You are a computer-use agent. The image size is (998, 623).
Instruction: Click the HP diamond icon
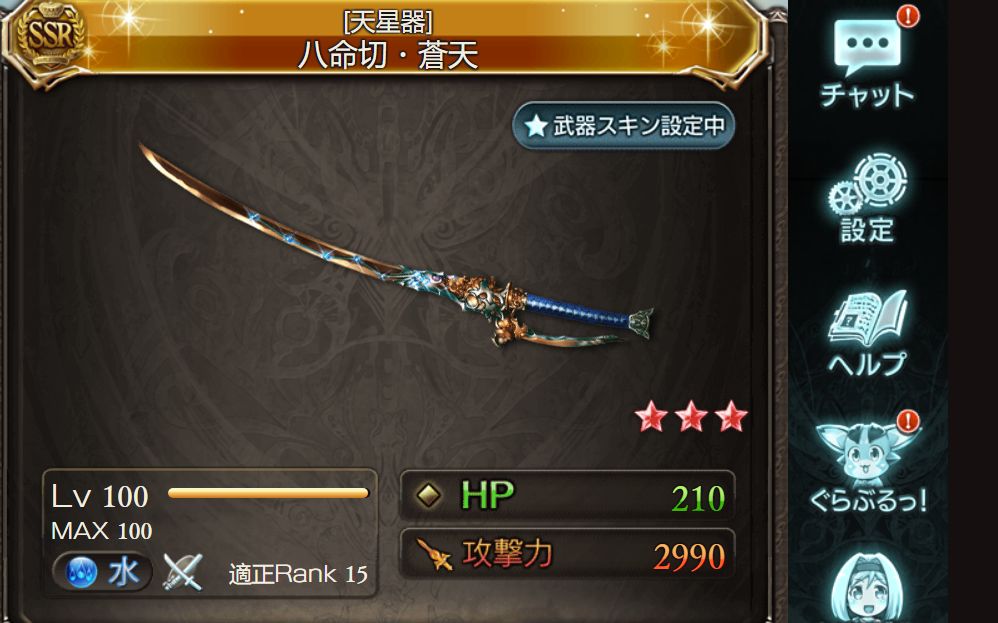tap(428, 494)
